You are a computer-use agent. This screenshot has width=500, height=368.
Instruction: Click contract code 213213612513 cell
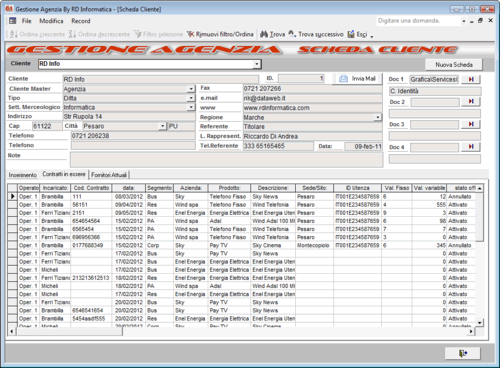point(91,278)
